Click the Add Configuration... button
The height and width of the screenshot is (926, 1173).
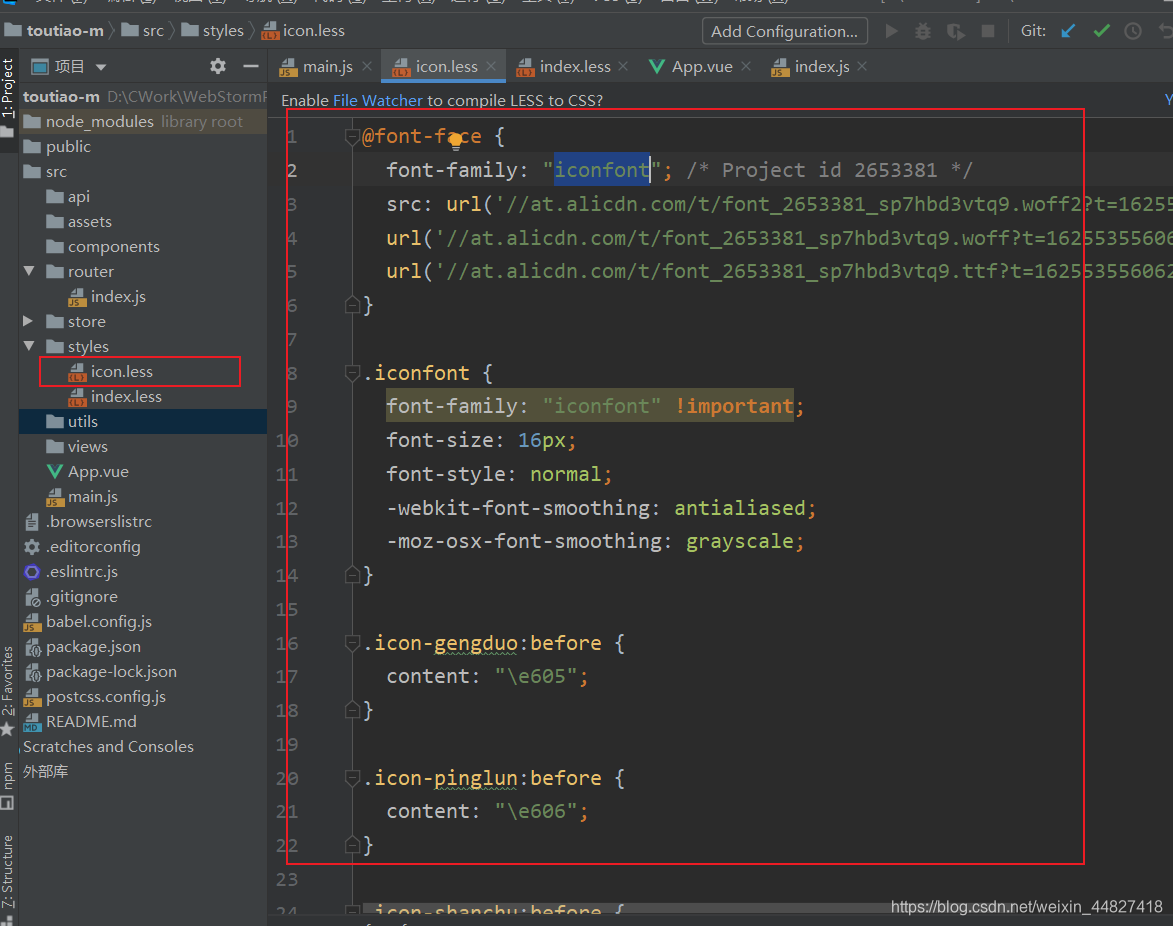pos(785,31)
